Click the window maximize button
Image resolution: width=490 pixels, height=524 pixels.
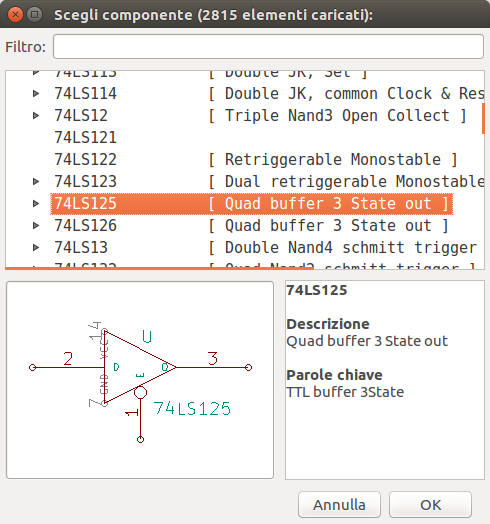[34, 15]
